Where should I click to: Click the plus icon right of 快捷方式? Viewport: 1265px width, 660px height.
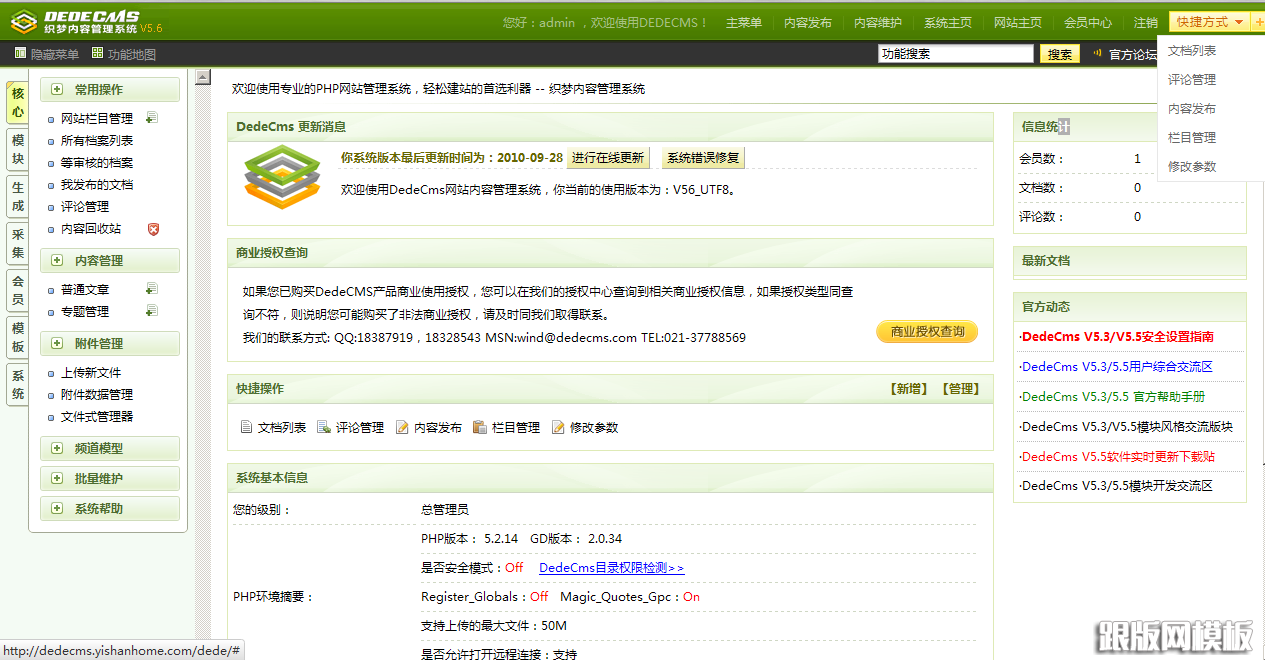click(x=1259, y=22)
